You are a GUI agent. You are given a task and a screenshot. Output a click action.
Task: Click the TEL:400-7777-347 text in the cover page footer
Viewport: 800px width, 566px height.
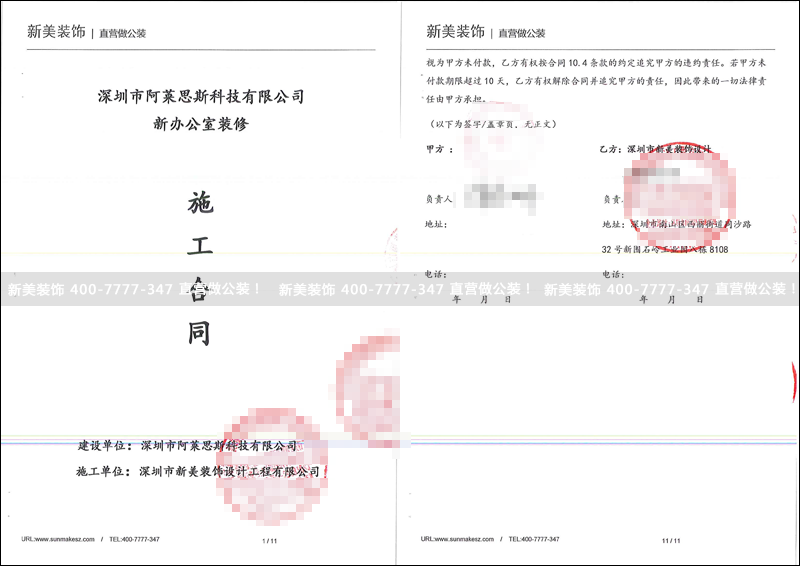[134, 539]
